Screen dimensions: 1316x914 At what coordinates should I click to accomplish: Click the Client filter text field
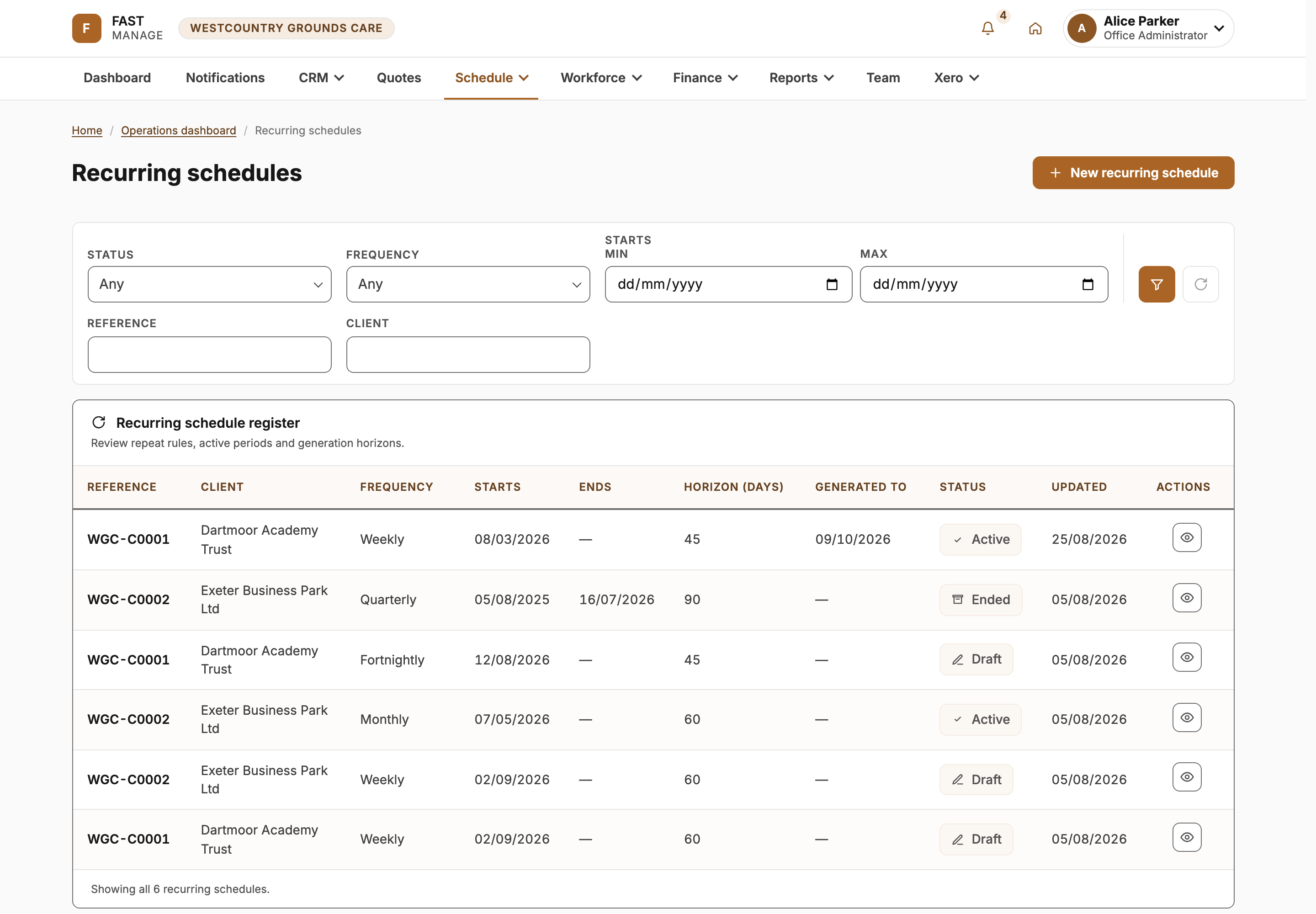tap(468, 355)
